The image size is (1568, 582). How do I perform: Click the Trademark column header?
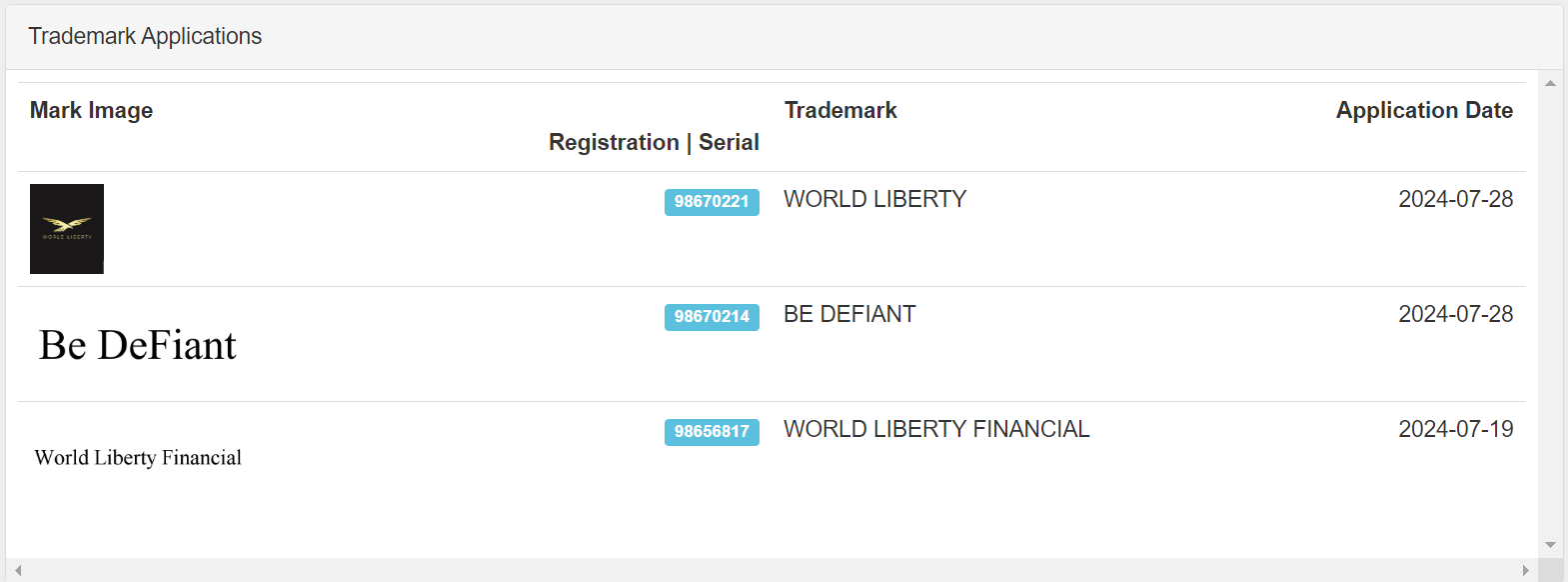pos(840,111)
